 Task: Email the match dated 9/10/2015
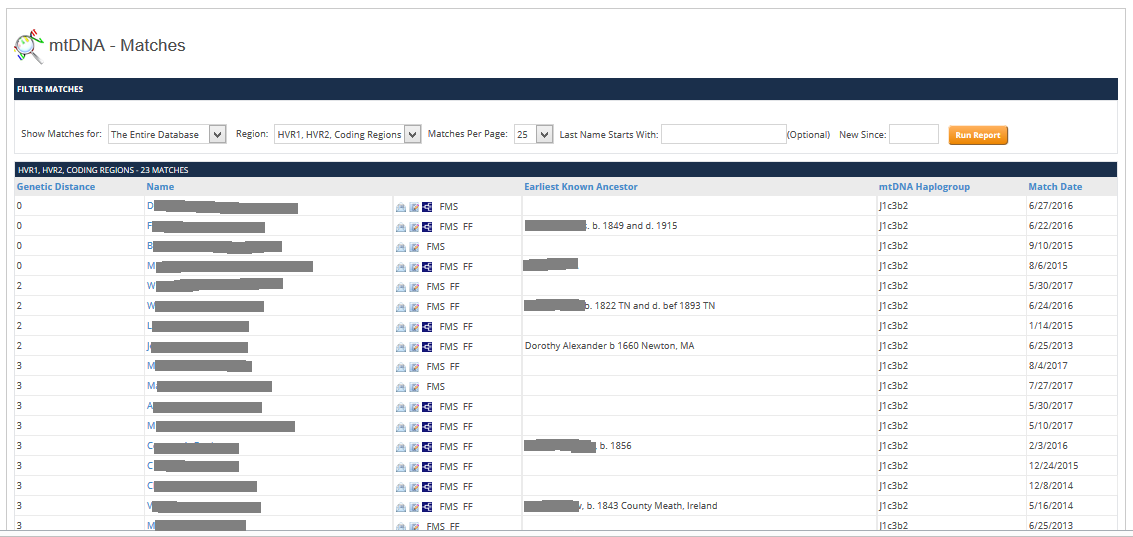click(x=401, y=247)
